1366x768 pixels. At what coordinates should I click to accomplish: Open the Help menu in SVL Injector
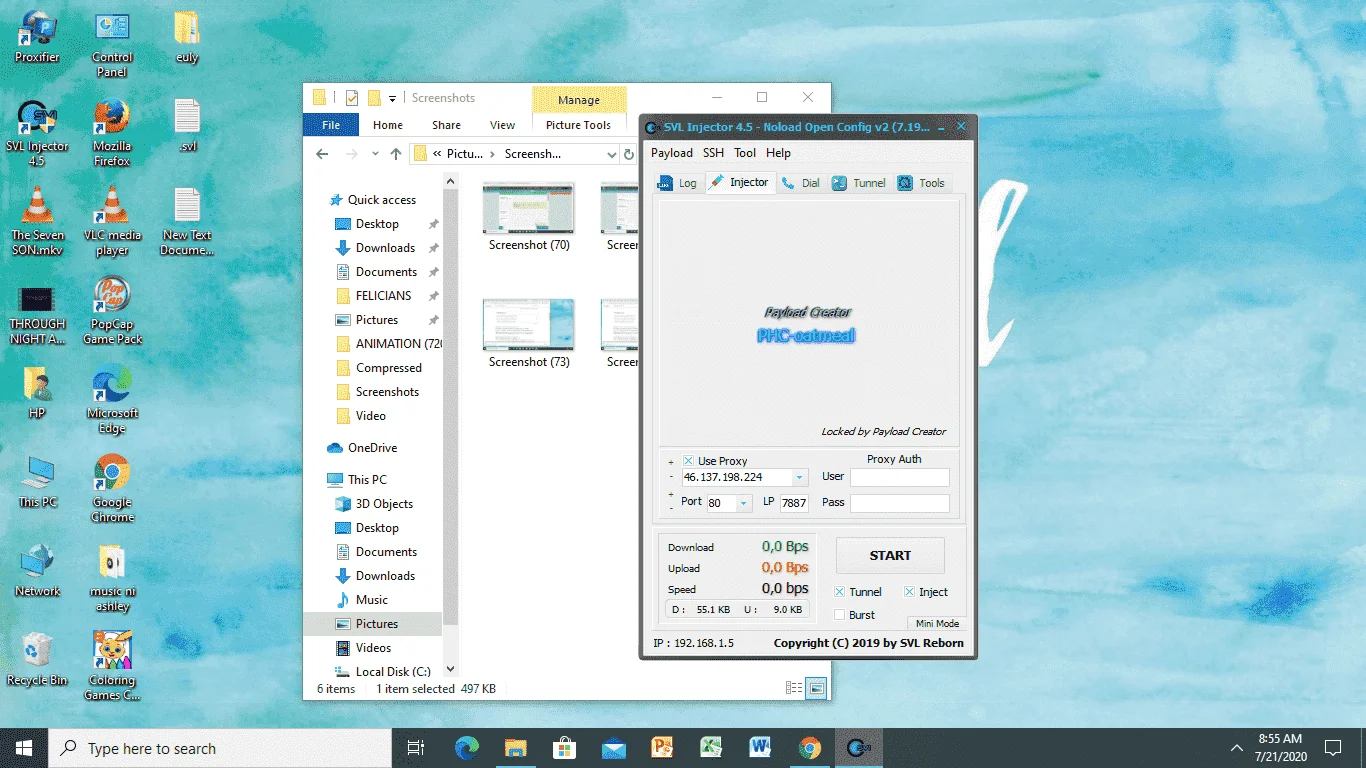(x=778, y=153)
